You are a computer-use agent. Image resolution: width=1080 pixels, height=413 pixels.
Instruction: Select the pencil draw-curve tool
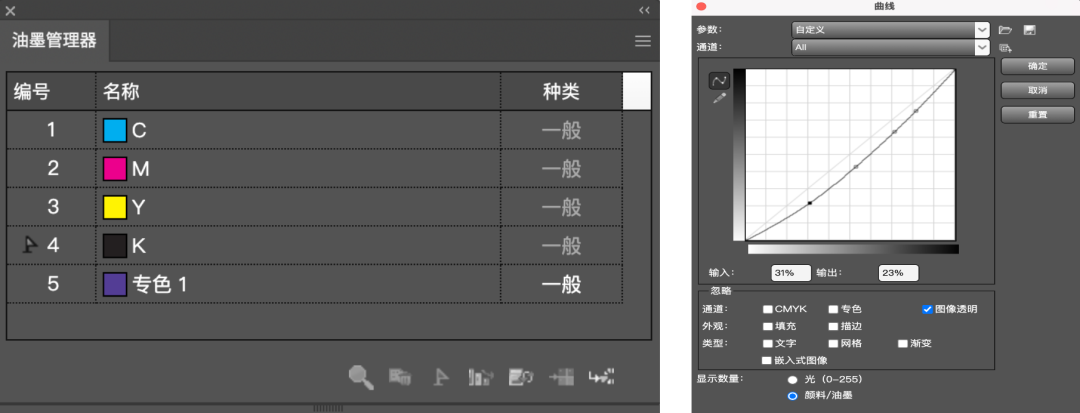click(x=719, y=98)
